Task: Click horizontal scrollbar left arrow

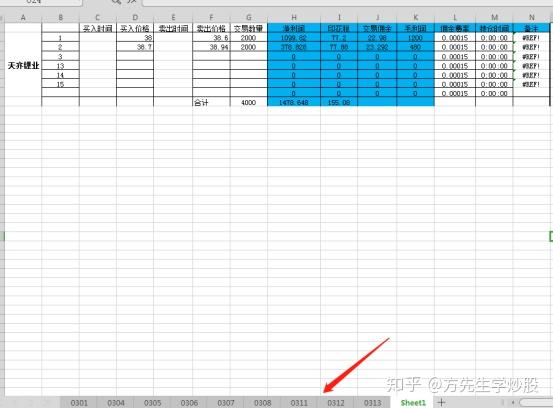Action: (x=513, y=402)
